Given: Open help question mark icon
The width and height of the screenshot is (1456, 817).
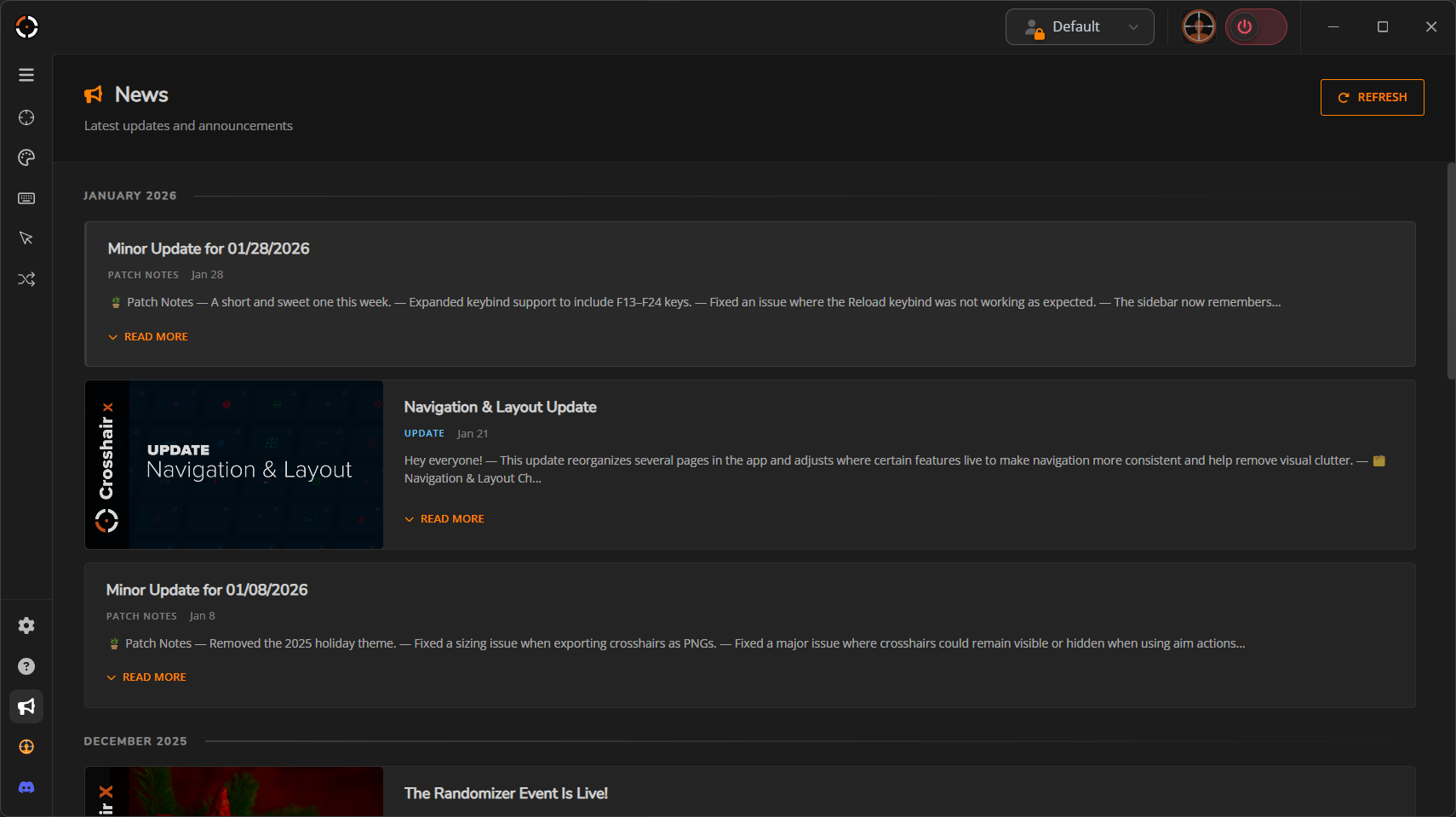Looking at the screenshot, I should 26,666.
